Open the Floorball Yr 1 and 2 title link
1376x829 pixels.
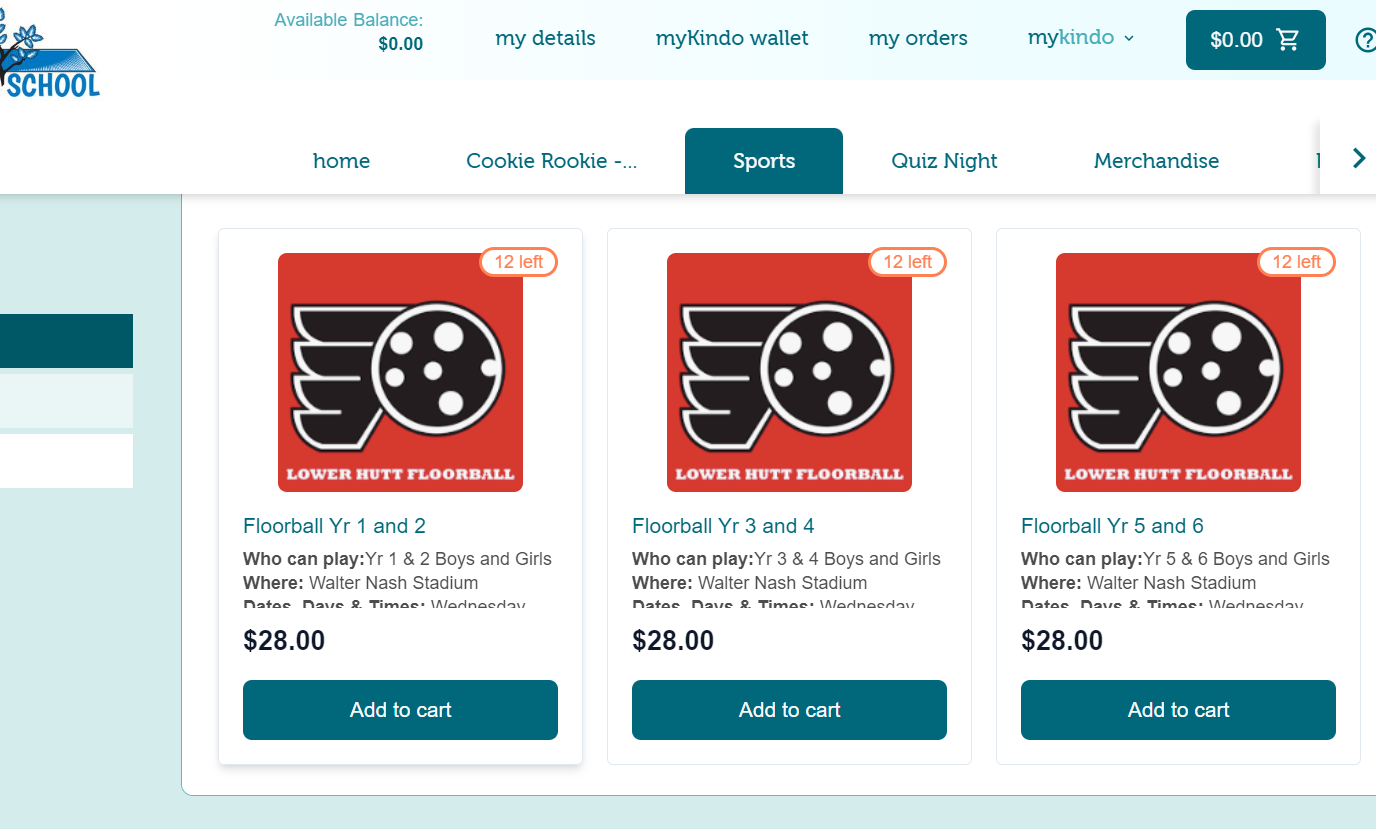tap(334, 526)
